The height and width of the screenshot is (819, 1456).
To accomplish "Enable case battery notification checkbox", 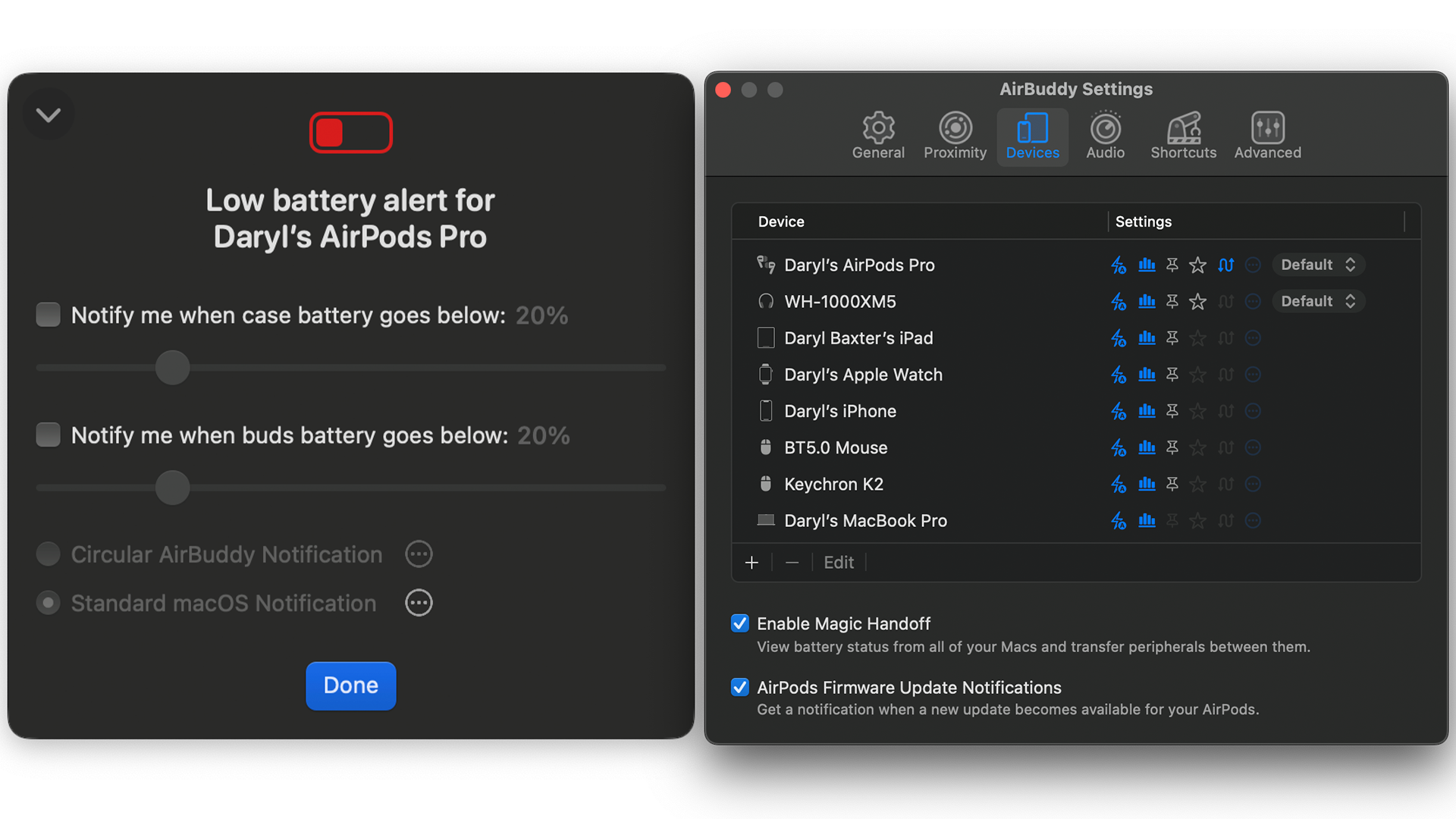I will click(49, 315).
